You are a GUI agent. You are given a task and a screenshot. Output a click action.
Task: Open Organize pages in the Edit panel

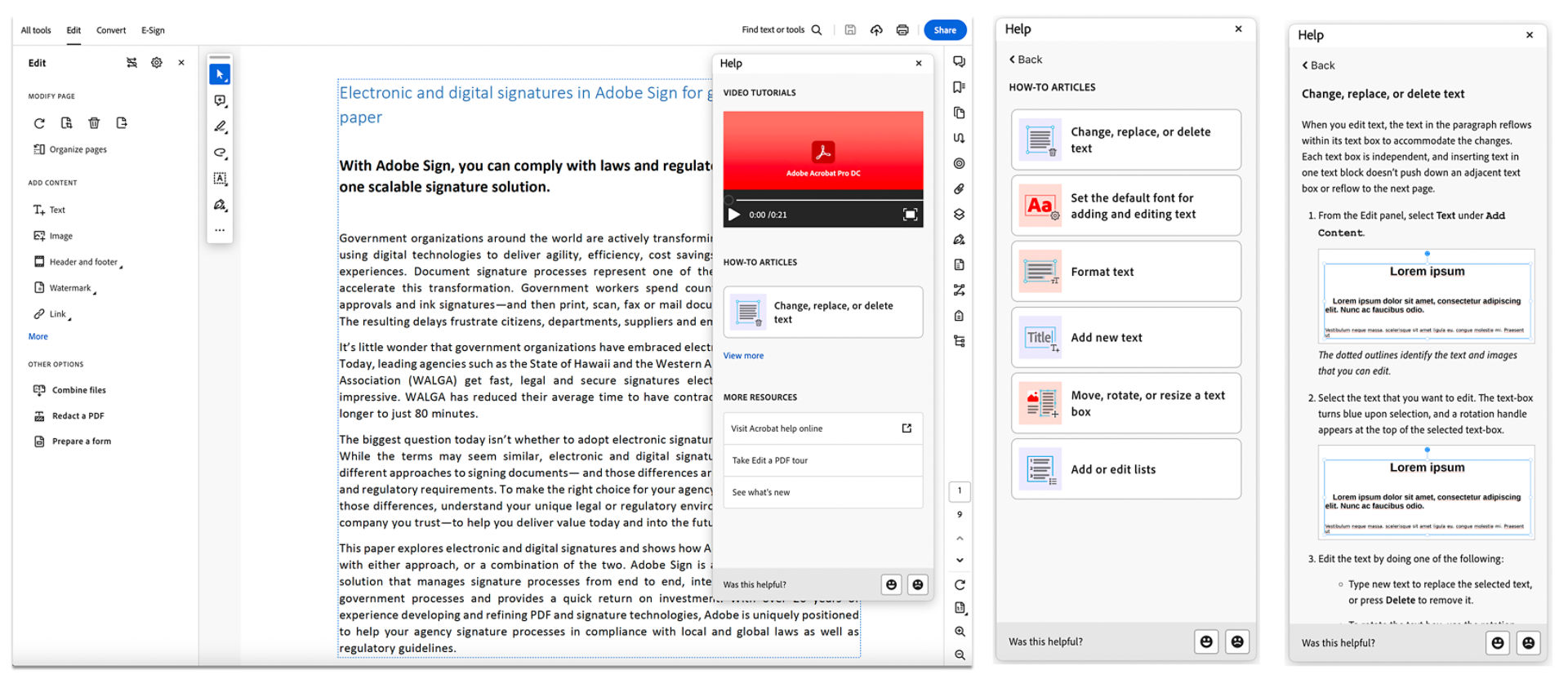coord(70,149)
